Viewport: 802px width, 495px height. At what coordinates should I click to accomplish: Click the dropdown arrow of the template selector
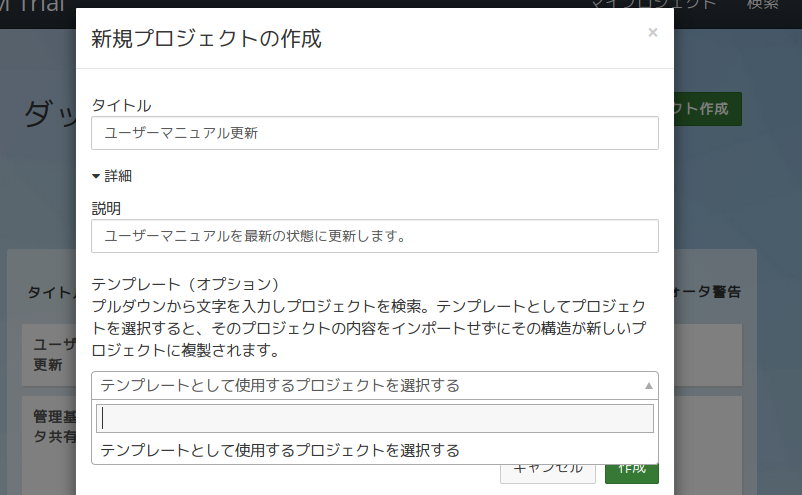click(x=649, y=386)
